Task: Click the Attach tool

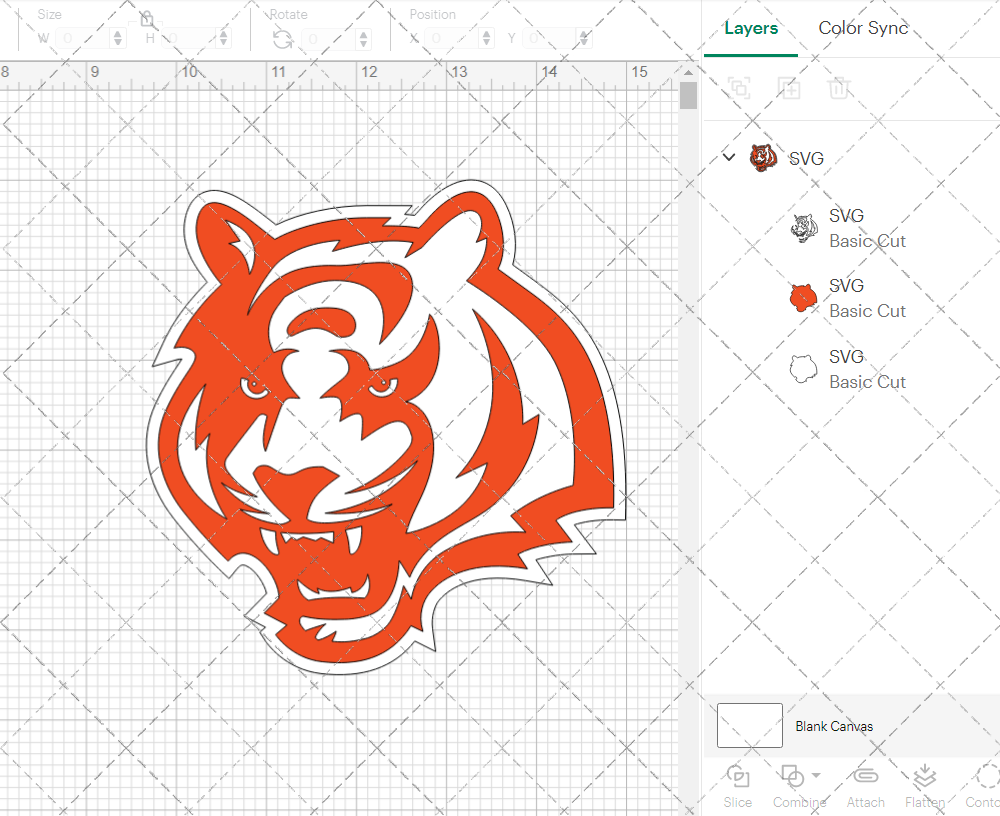Action: (865, 787)
